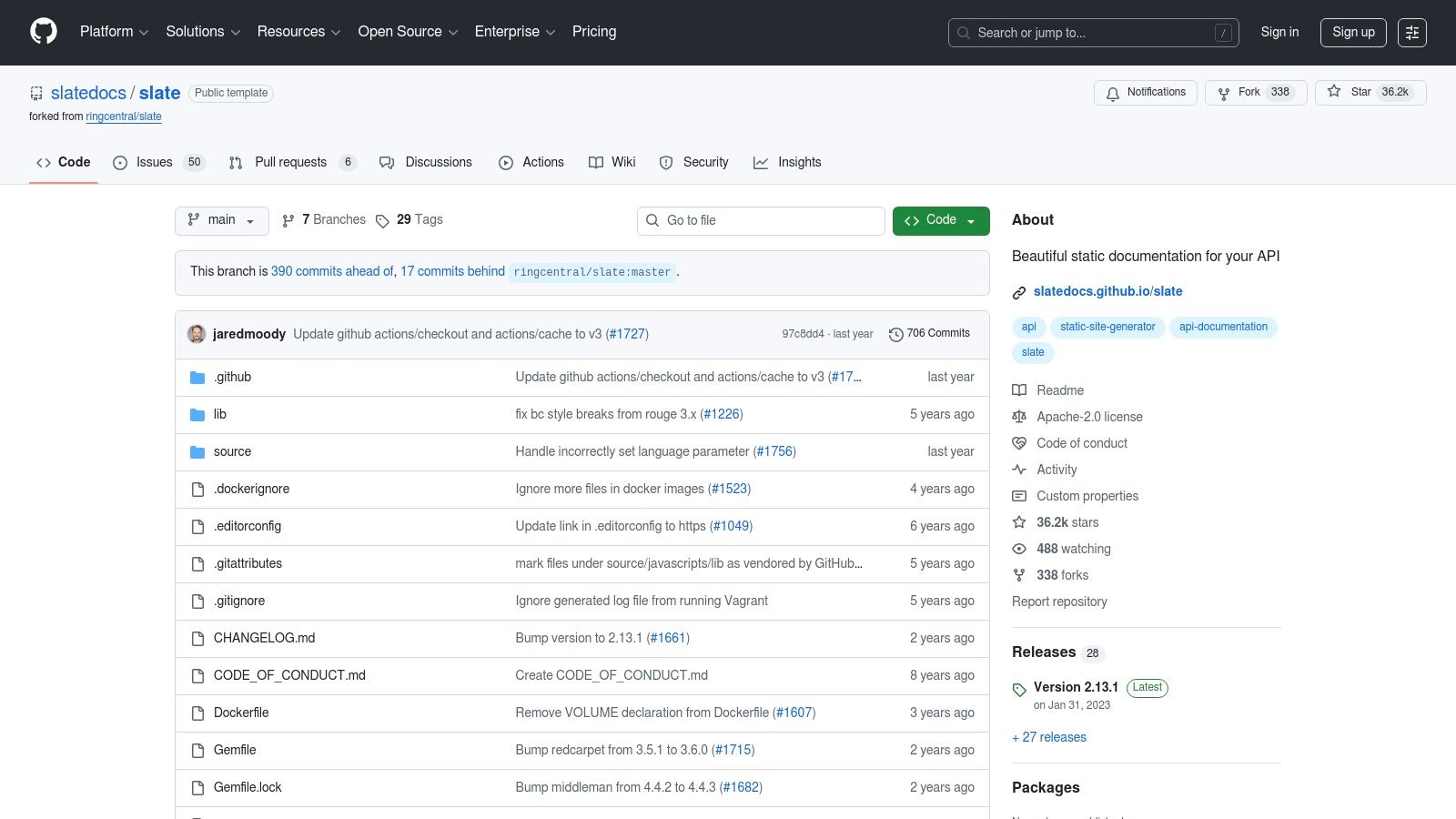Screen dimensions: 1456x819
Task: Expand the main branch selector
Action: (221, 220)
